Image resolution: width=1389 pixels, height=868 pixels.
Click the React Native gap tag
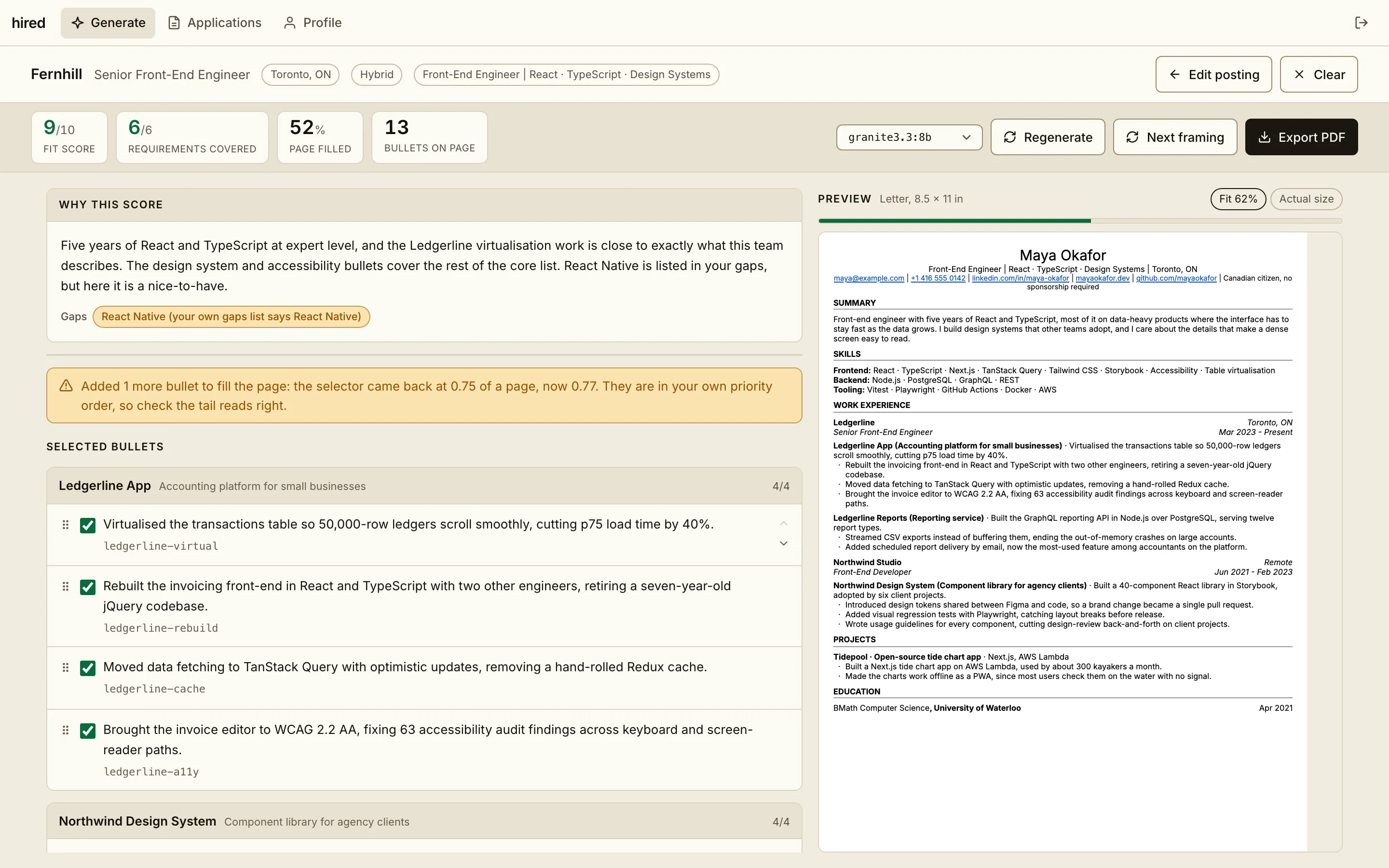pyautogui.click(x=231, y=317)
